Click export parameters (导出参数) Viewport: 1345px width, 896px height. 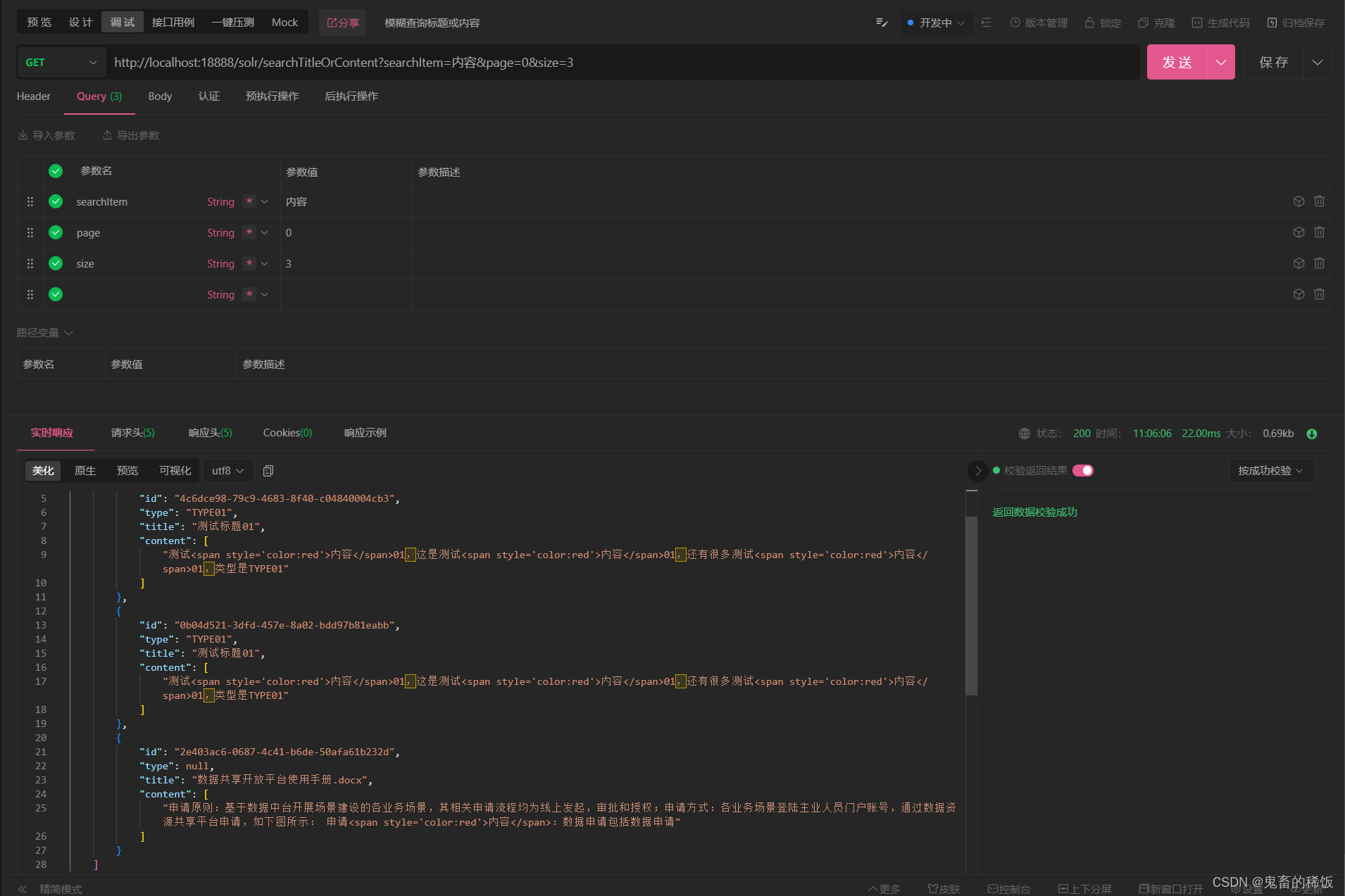point(131,135)
